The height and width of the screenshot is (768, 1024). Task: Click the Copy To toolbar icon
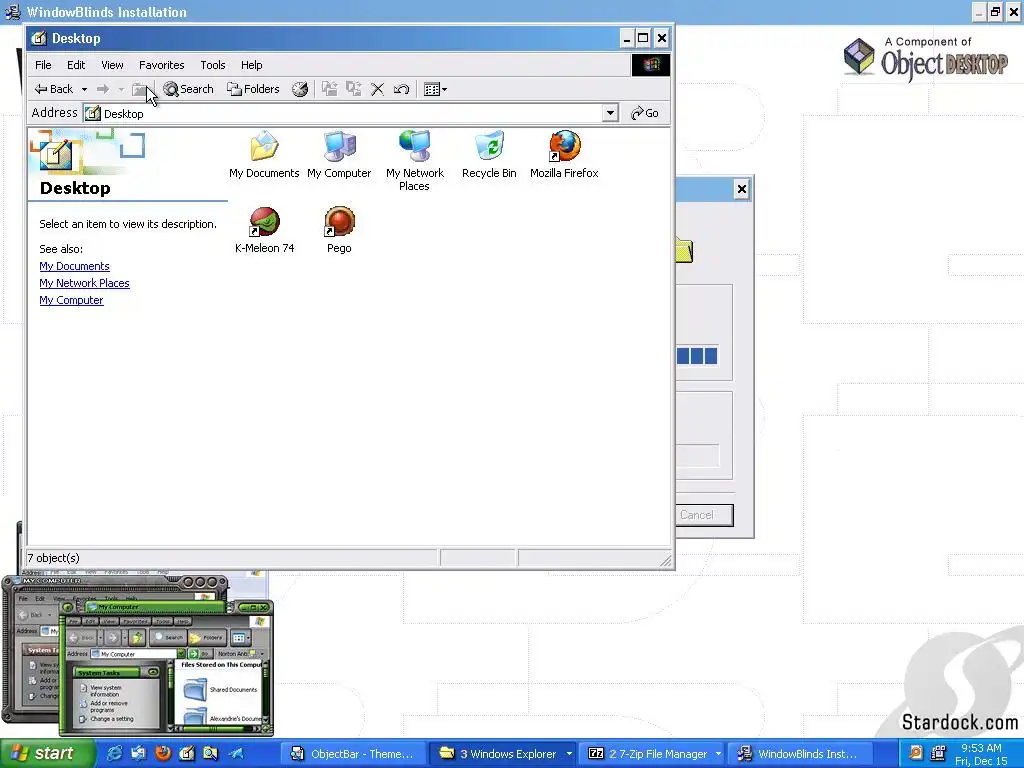[354, 89]
